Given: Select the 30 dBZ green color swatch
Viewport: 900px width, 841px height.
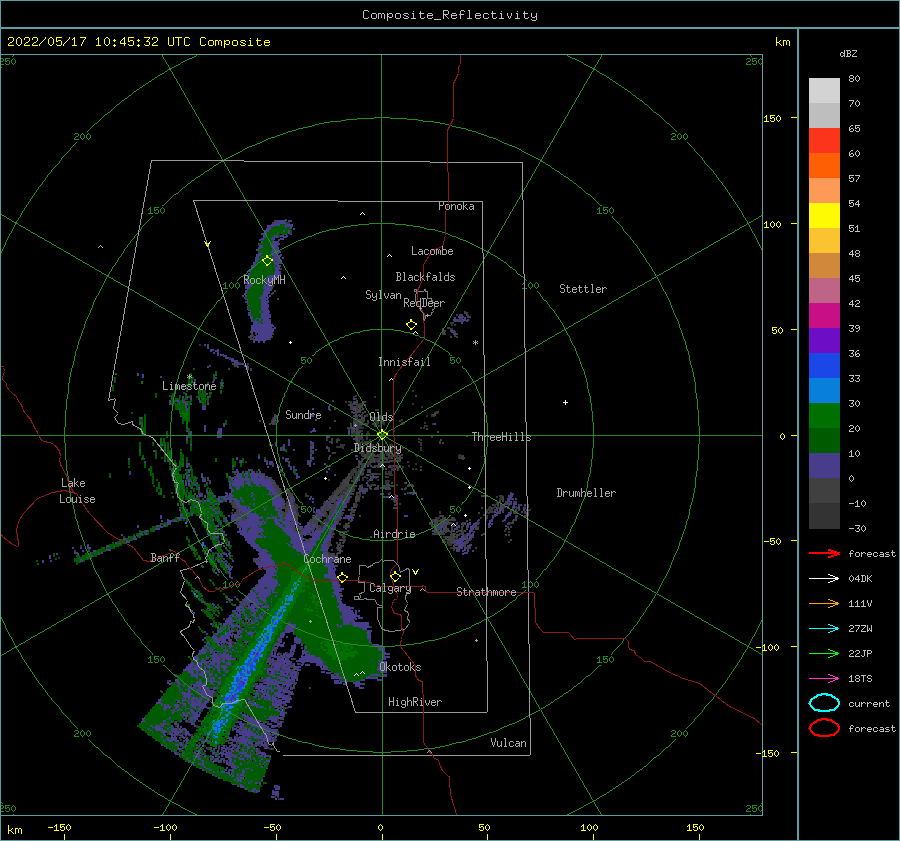Looking at the screenshot, I should (824, 415).
